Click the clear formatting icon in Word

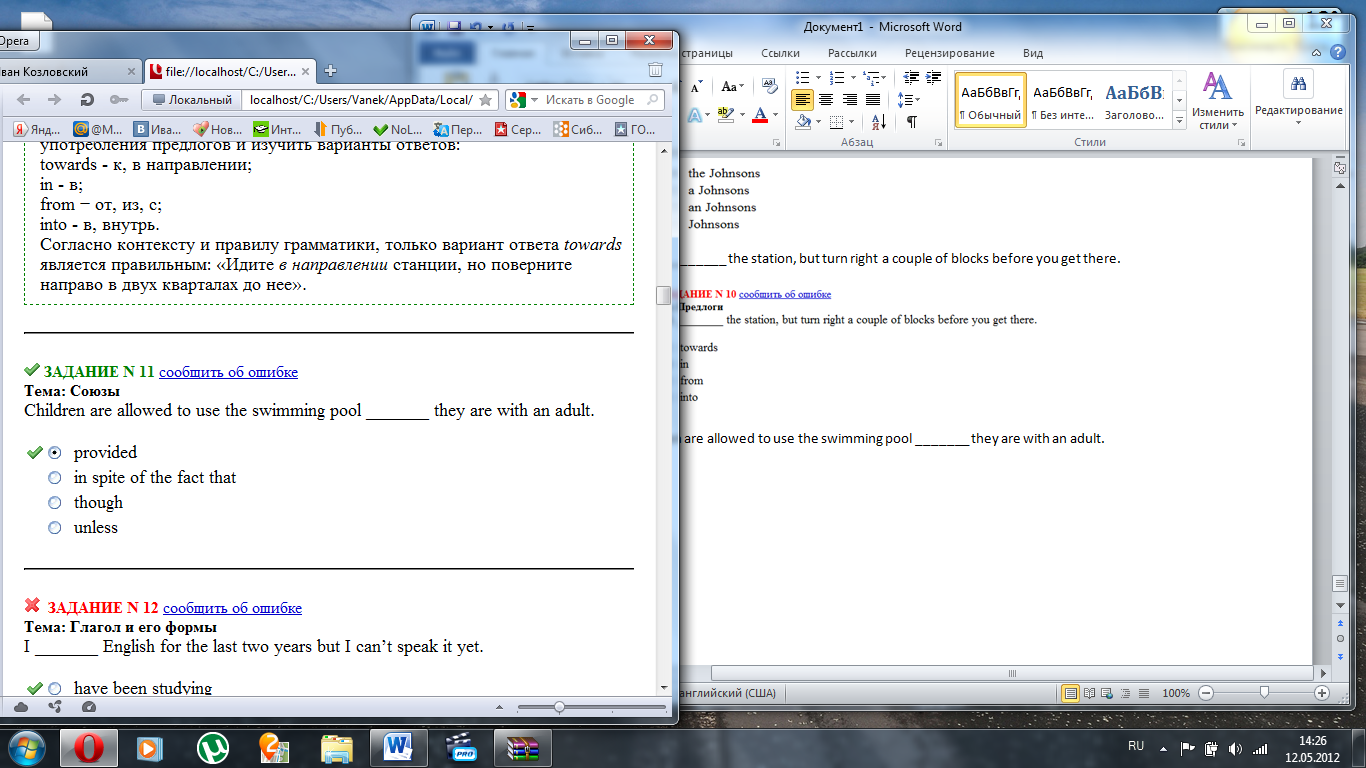coord(769,86)
